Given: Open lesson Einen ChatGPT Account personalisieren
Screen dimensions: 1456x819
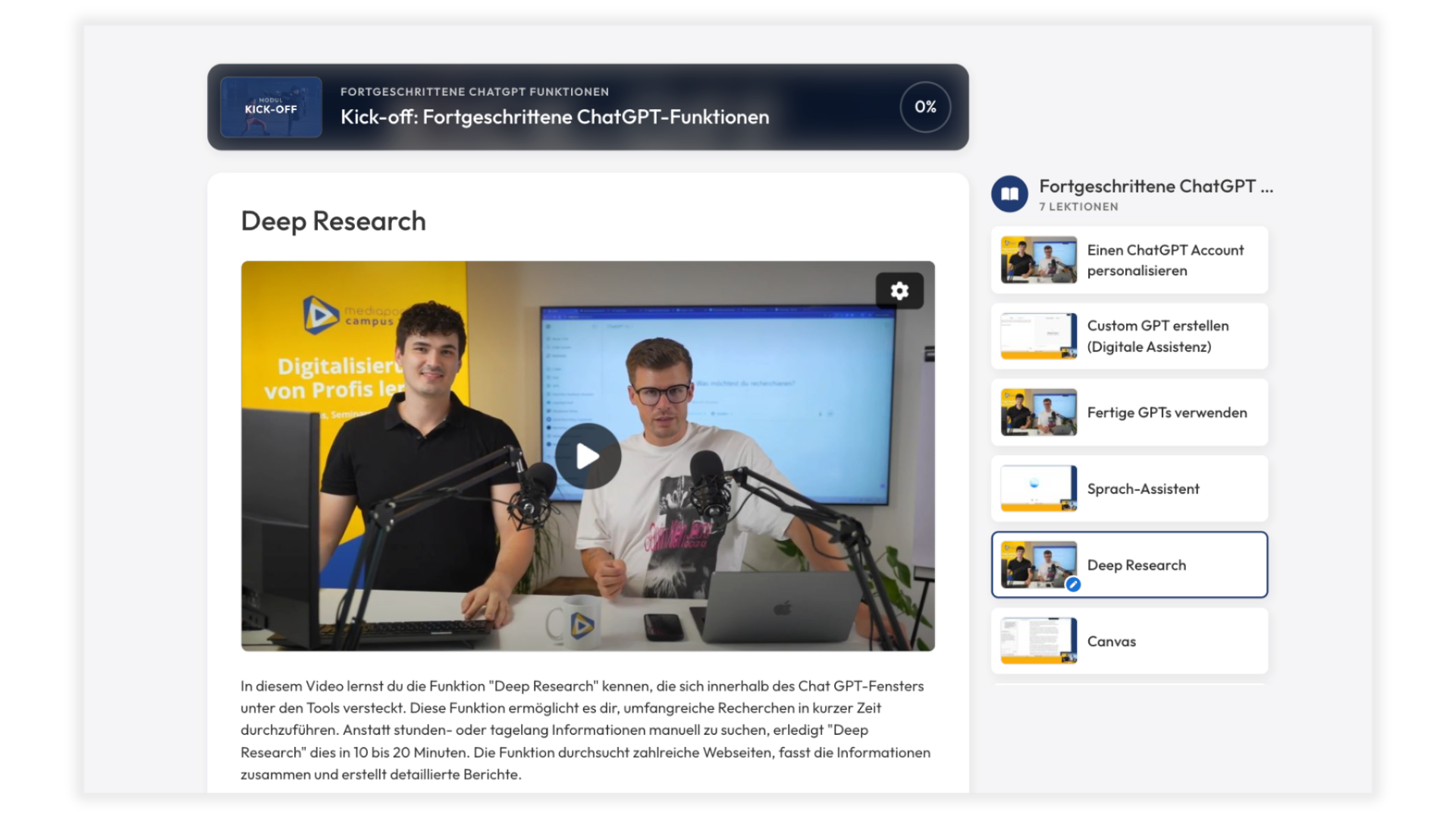Looking at the screenshot, I should (x=1129, y=260).
